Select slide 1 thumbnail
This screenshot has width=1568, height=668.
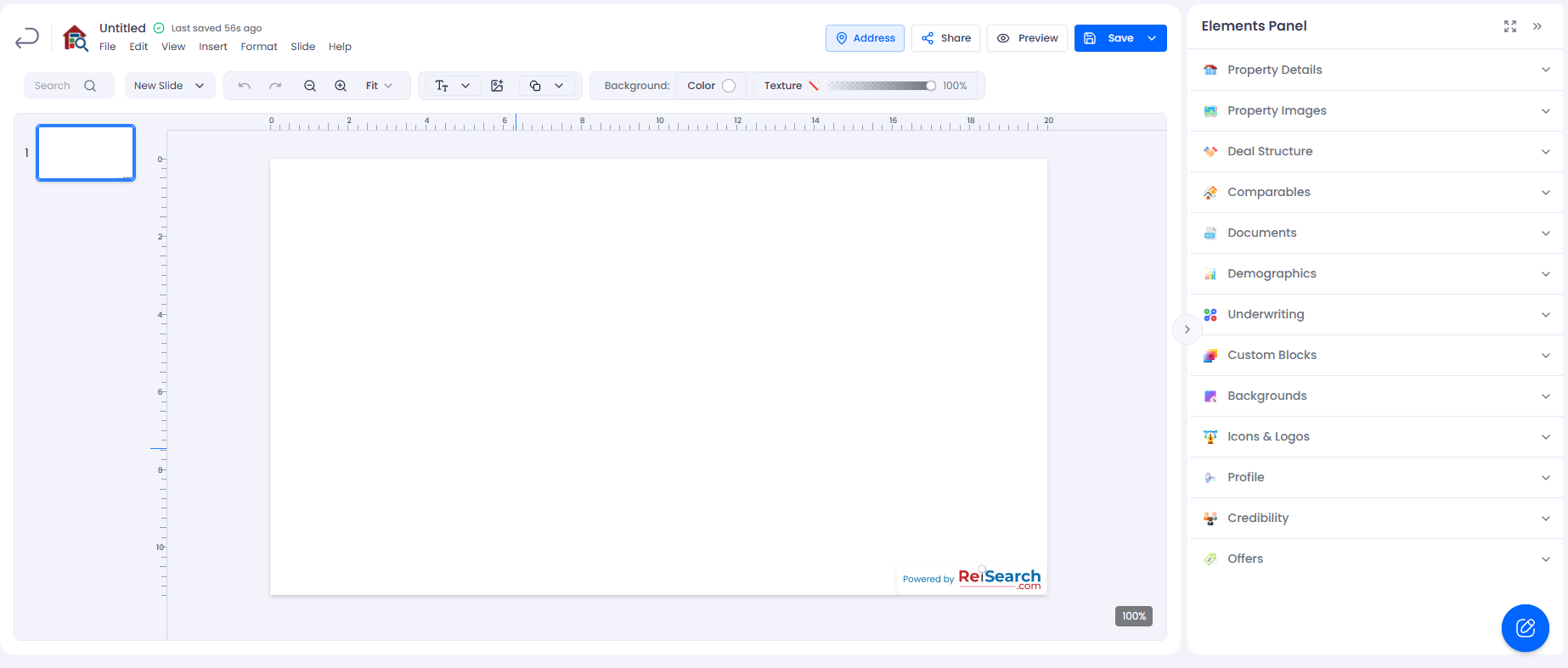[x=86, y=153]
